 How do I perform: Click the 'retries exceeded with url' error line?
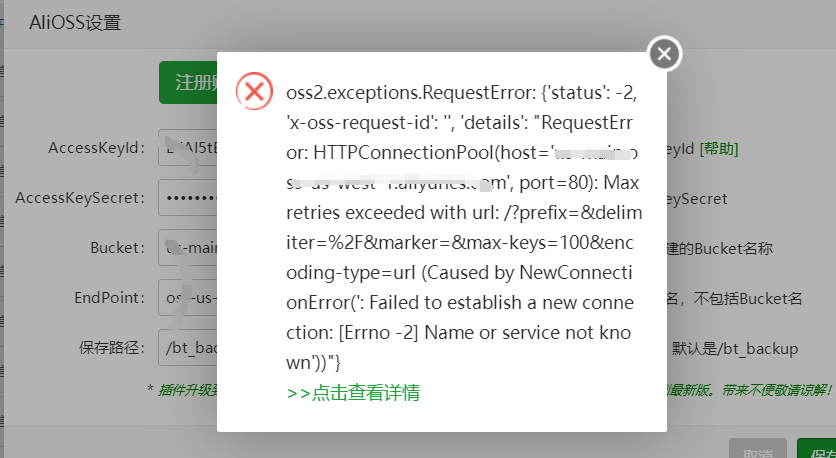tap(464, 213)
